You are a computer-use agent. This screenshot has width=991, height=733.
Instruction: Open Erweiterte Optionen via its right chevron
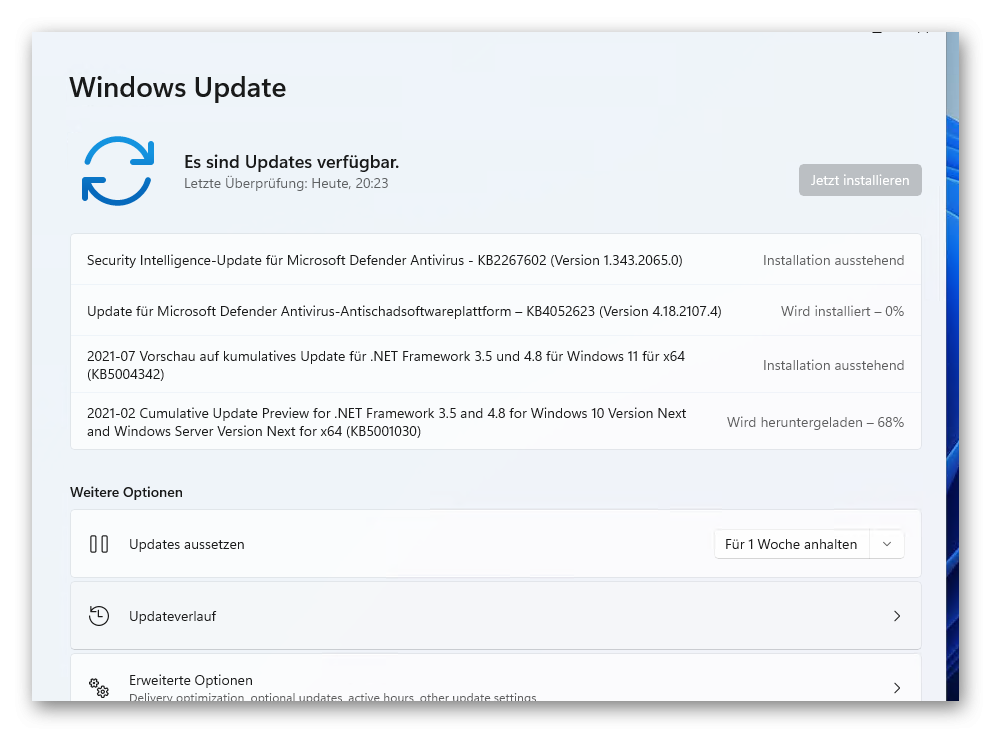[x=897, y=688]
